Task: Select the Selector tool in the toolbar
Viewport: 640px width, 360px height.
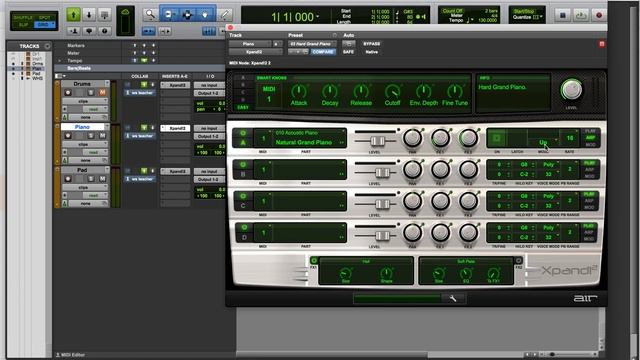Action: click(x=187, y=15)
